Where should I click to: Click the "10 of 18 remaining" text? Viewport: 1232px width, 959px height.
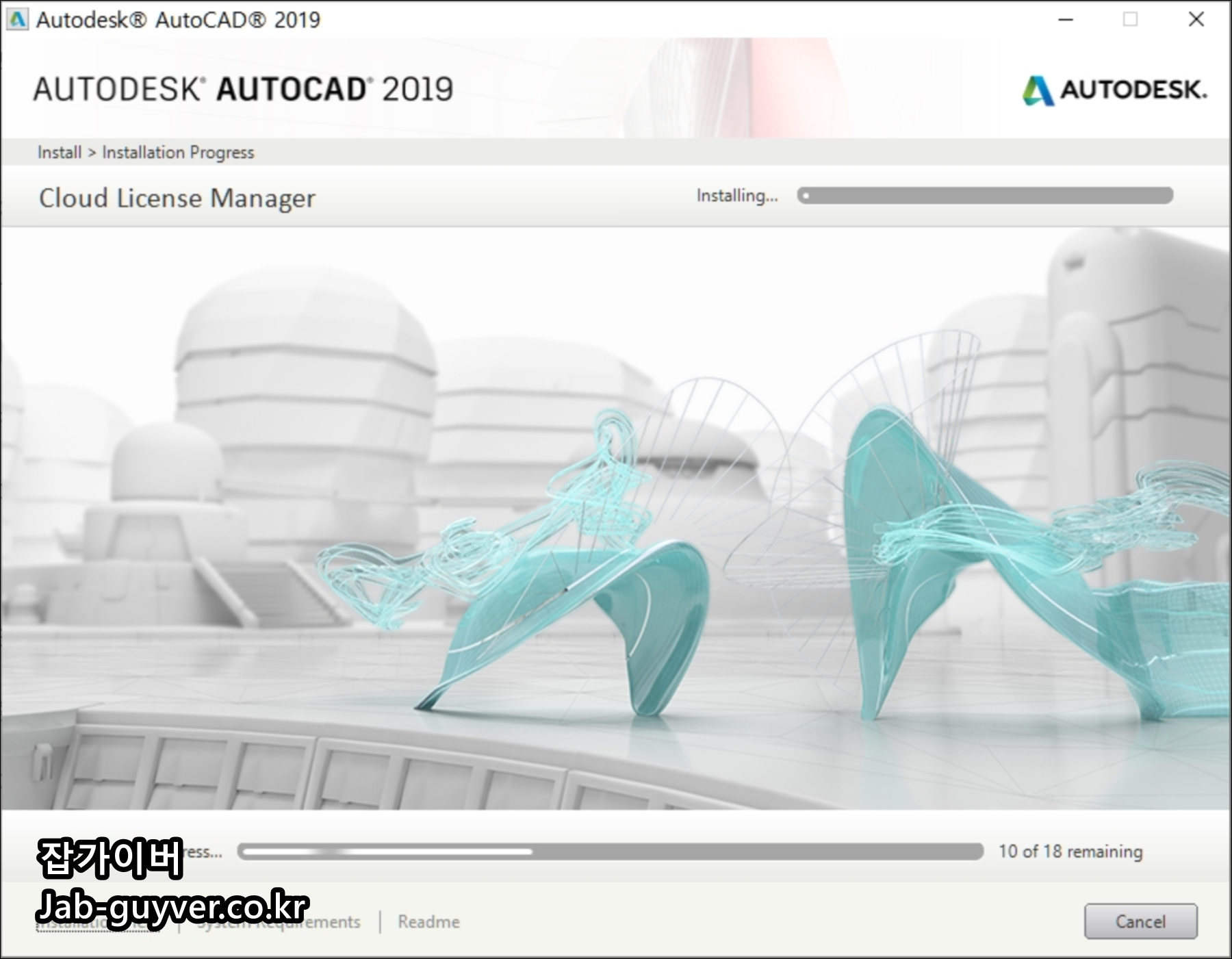coord(1070,852)
